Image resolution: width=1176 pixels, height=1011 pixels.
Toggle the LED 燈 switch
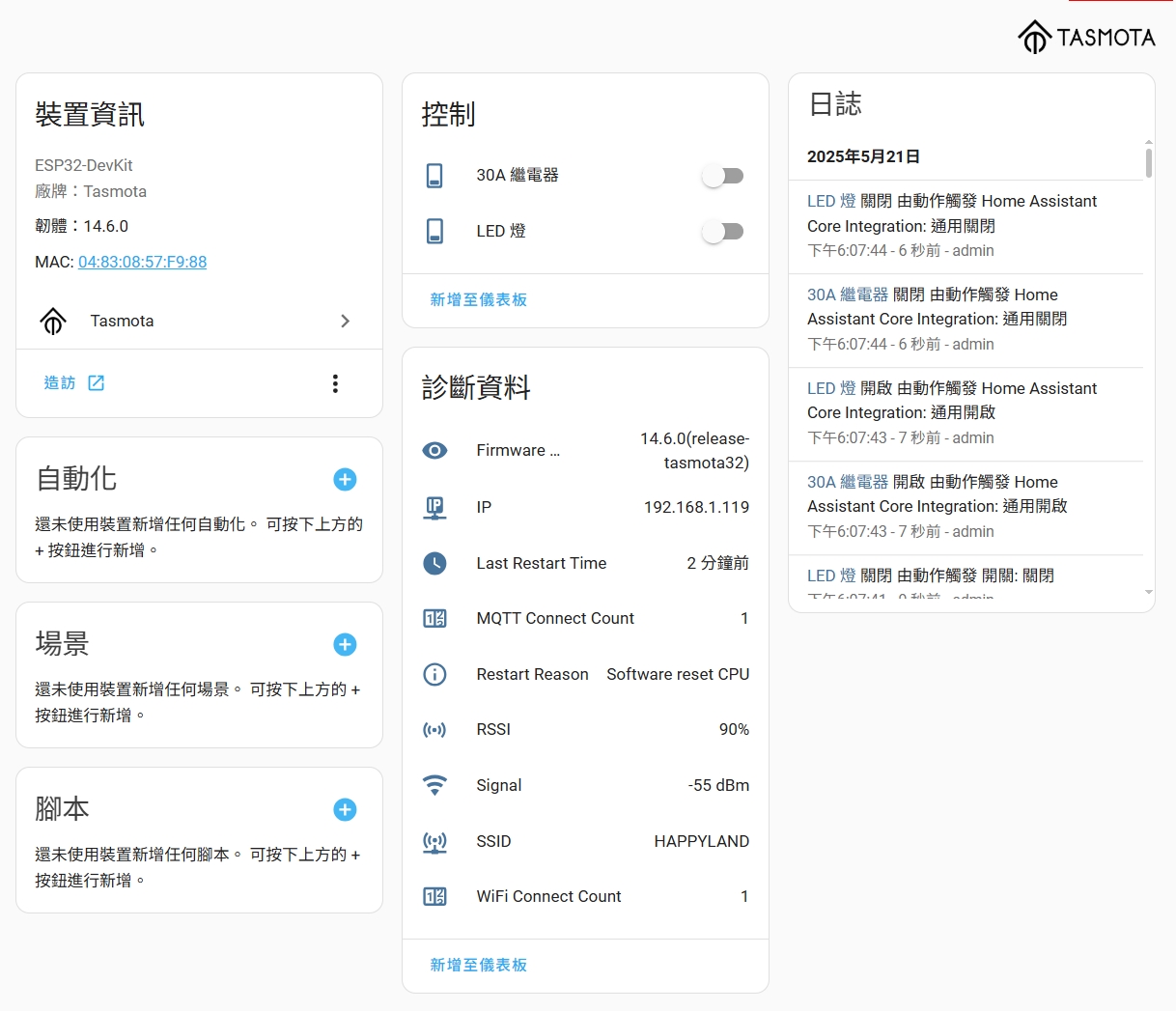[722, 232]
